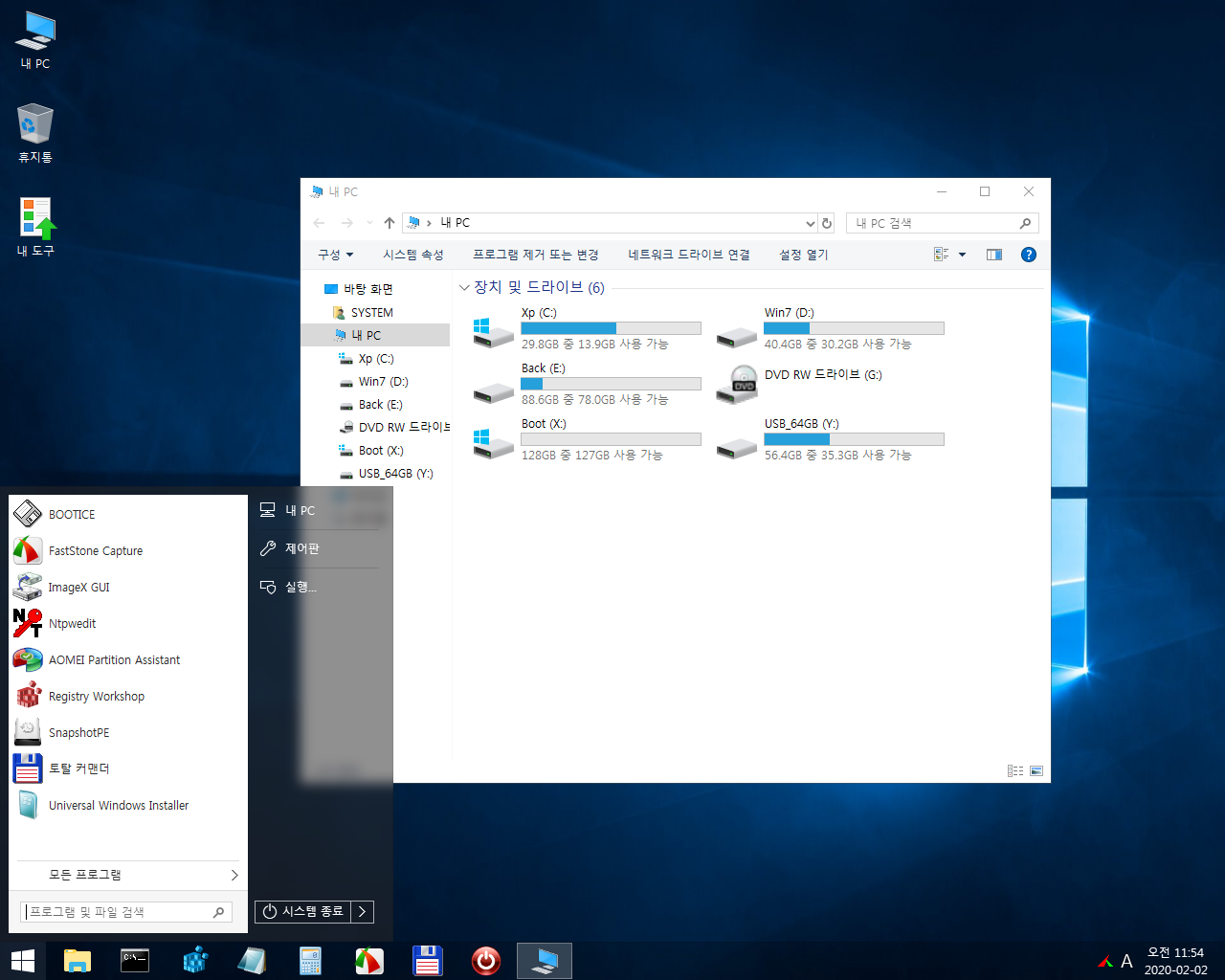Open the 구성 dropdown menu
The height and width of the screenshot is (980, 1225).
(x=336, y=255)
